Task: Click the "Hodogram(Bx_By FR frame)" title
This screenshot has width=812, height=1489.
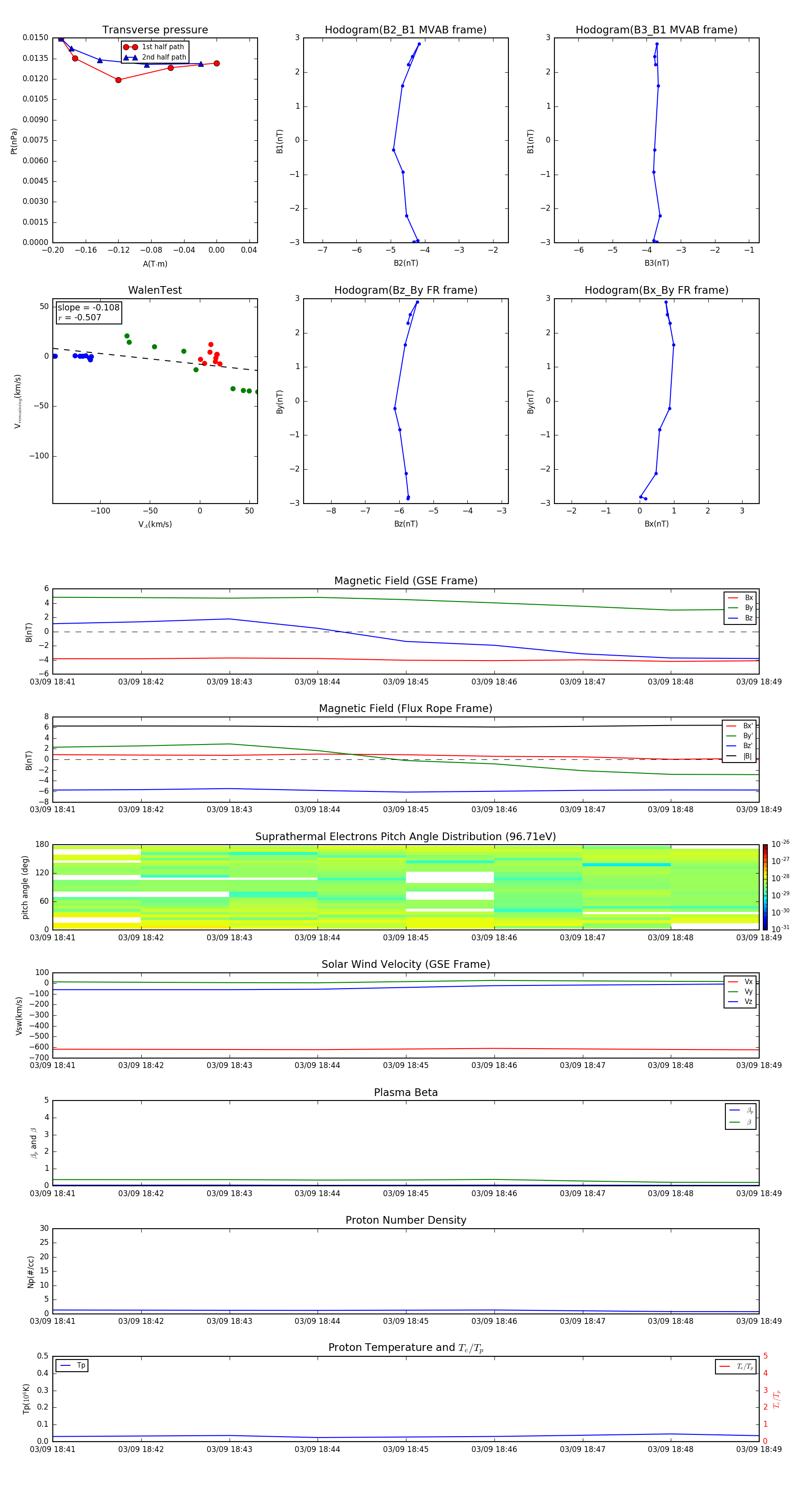Action: point(656,290)
